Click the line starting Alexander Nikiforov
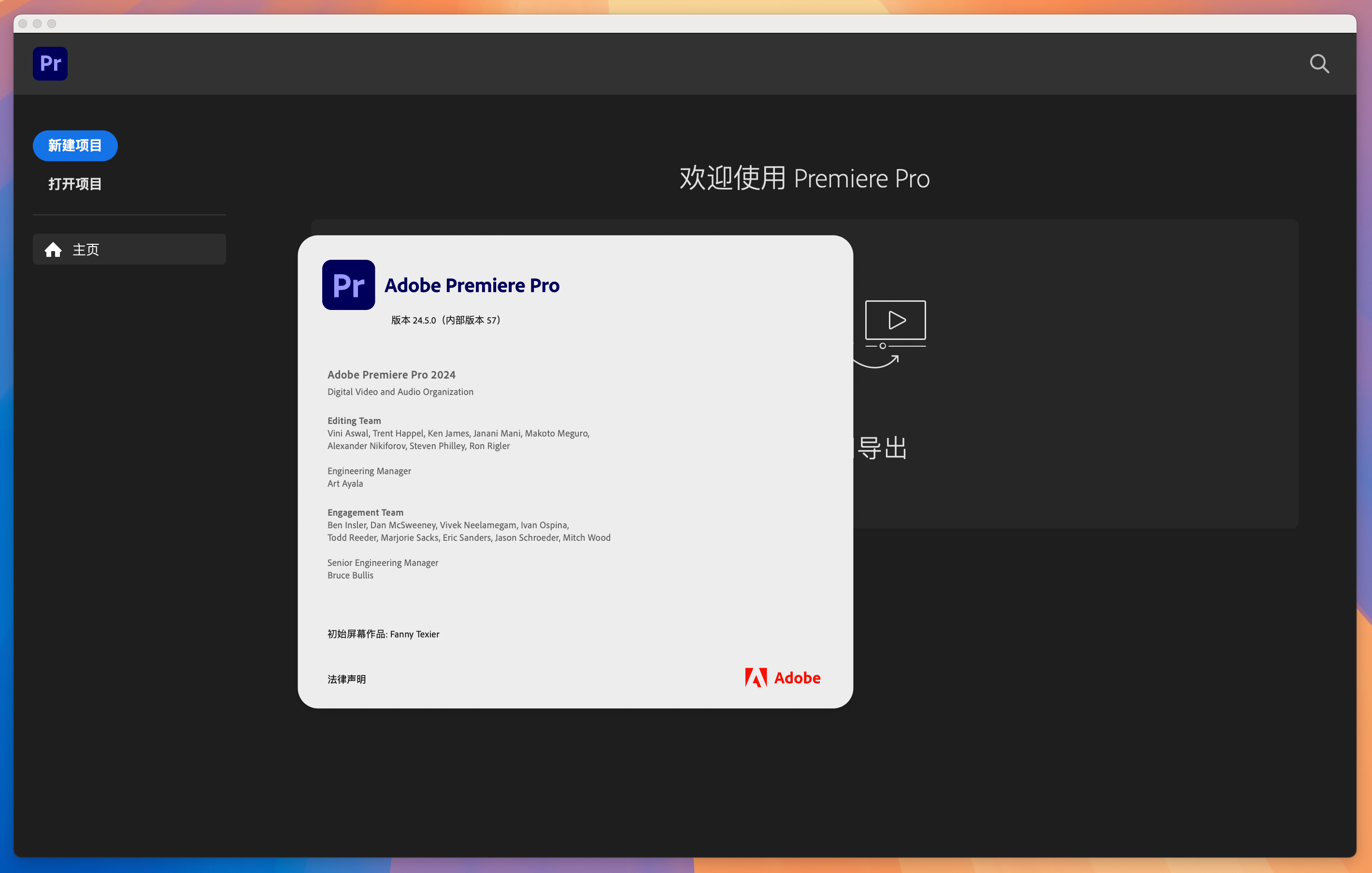This screenshot has width=1372, height=873. pyautogui.click(x=418, y=446)
